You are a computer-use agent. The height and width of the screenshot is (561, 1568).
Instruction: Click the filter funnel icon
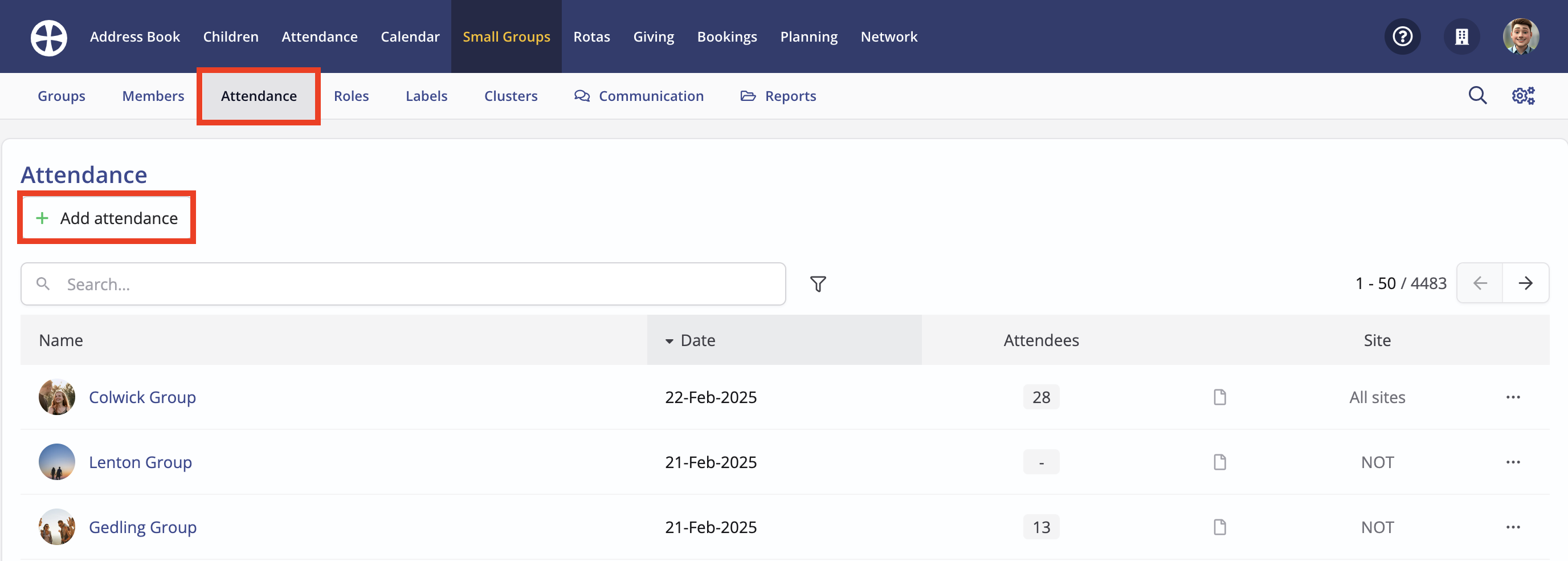click(x=818, y=284)
